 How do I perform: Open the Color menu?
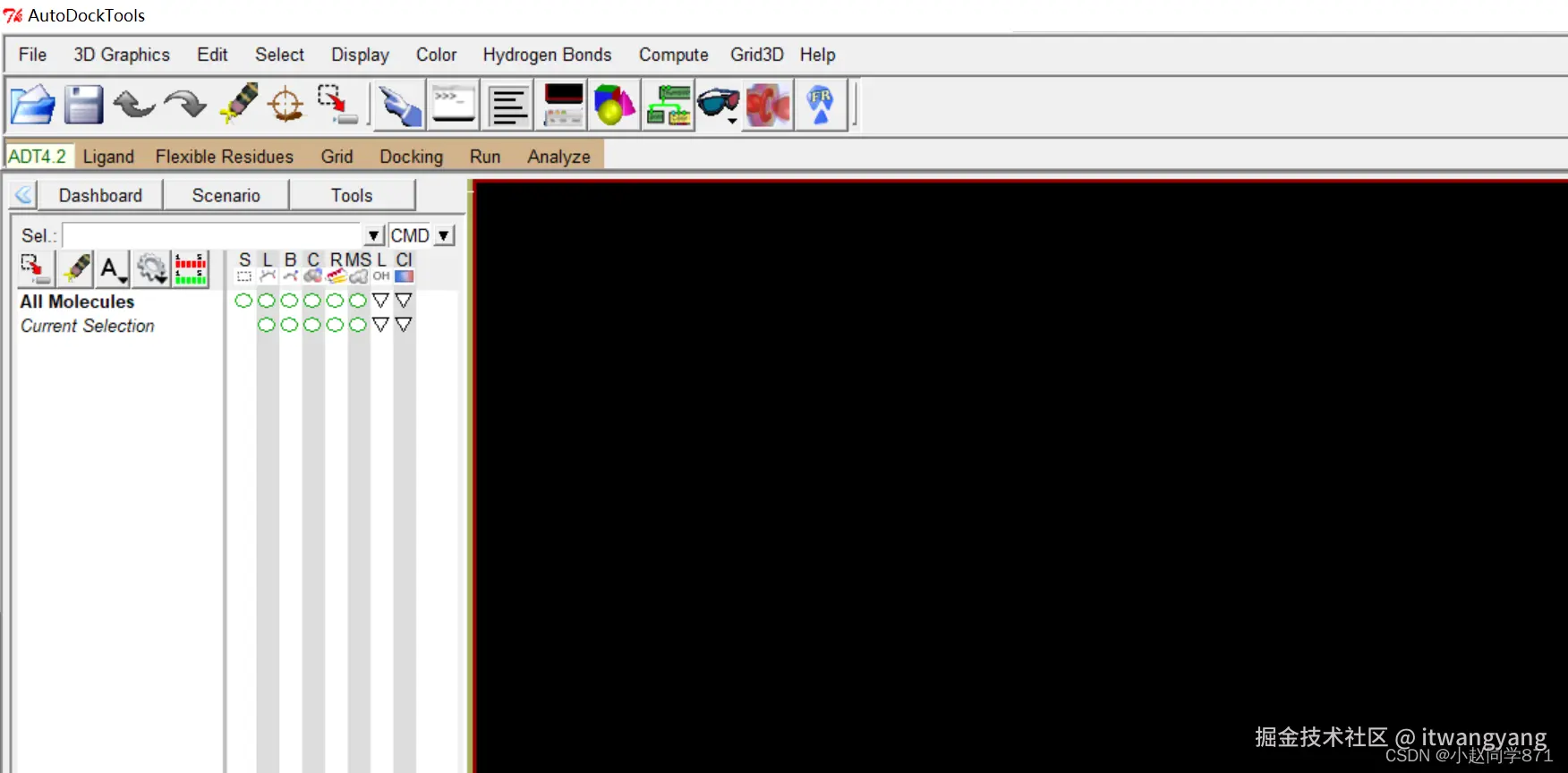pyautogui.click(x=436, y=55)
